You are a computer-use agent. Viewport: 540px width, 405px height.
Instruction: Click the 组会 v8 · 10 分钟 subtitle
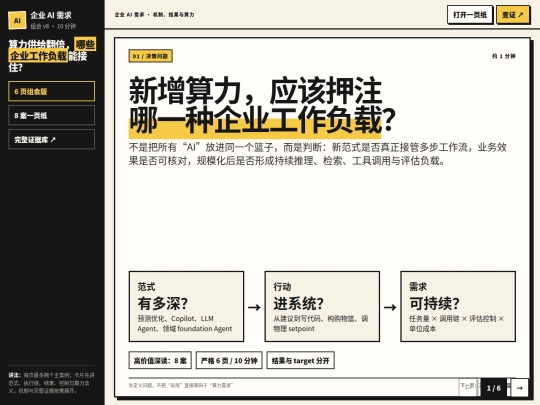53,26
